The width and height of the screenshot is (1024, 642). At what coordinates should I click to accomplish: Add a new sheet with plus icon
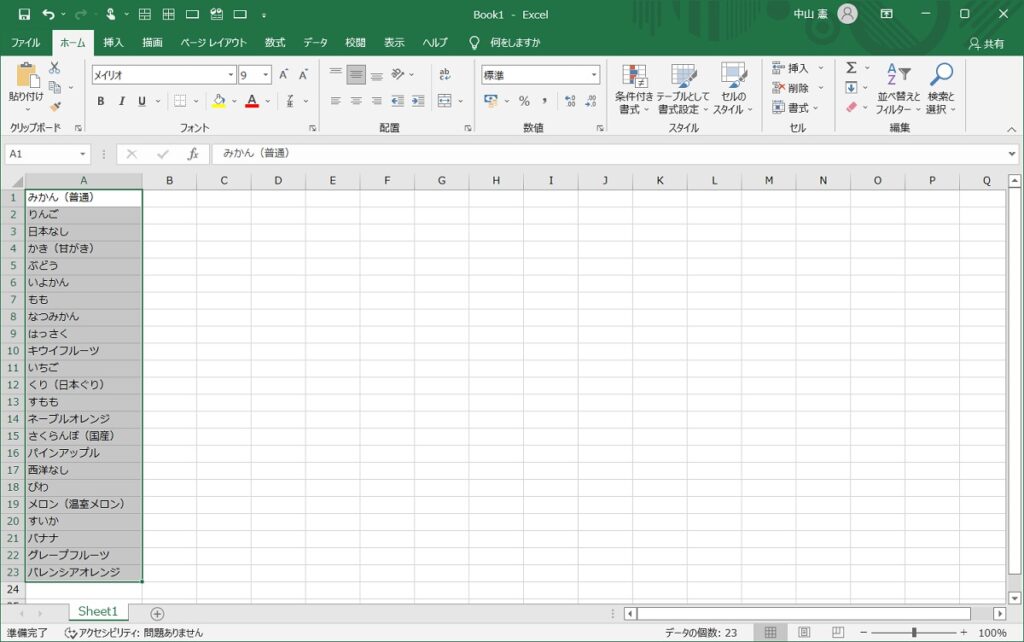click(157, 613)
